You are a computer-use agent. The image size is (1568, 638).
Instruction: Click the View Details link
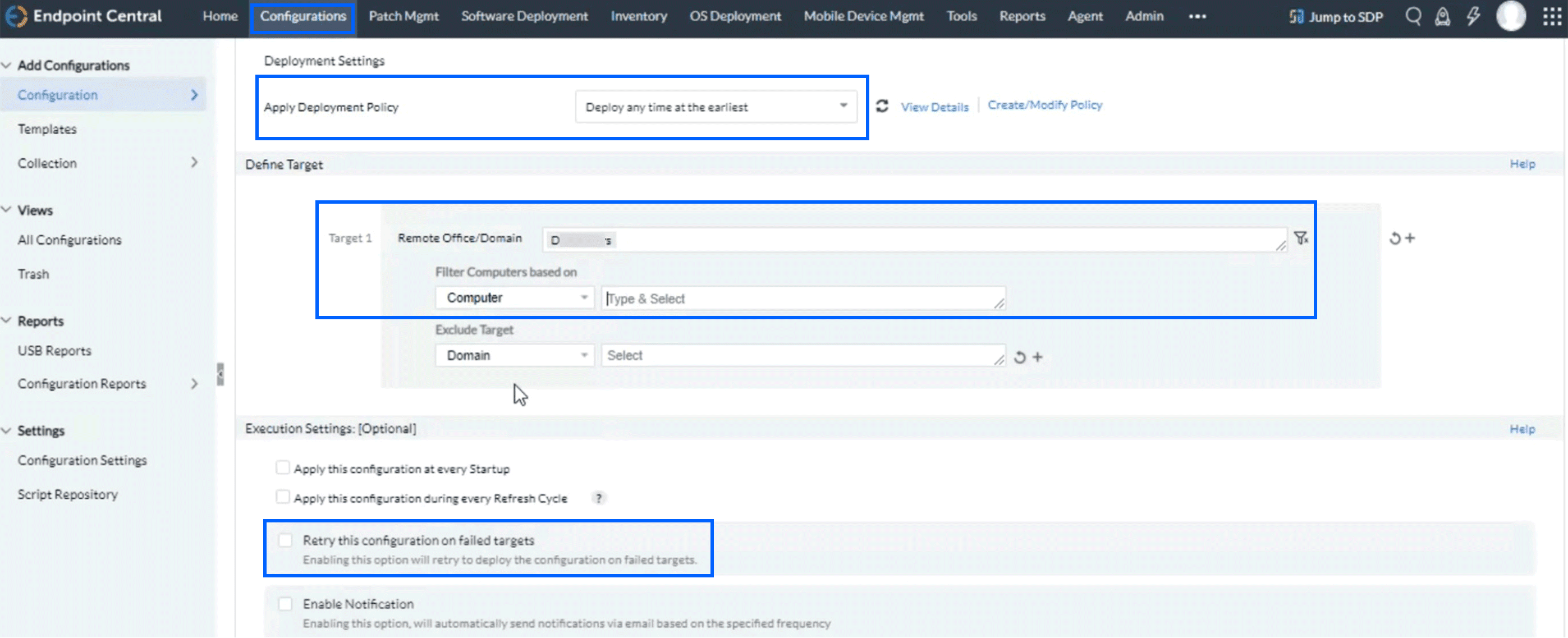point(934,107)
